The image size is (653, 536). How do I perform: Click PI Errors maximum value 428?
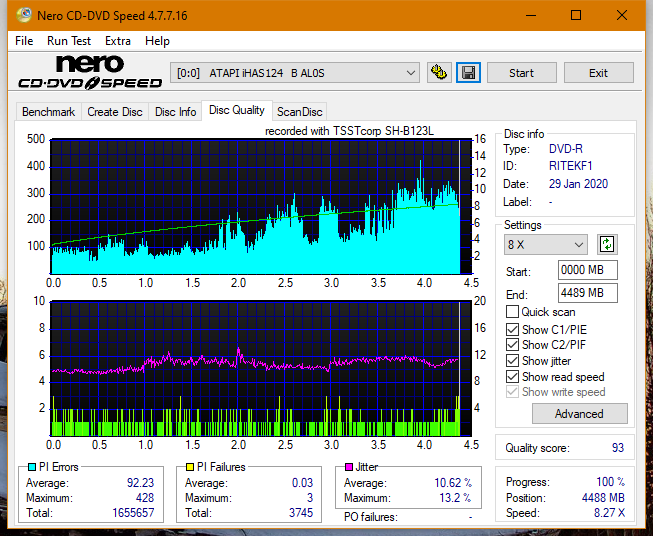tap(145, 498)
